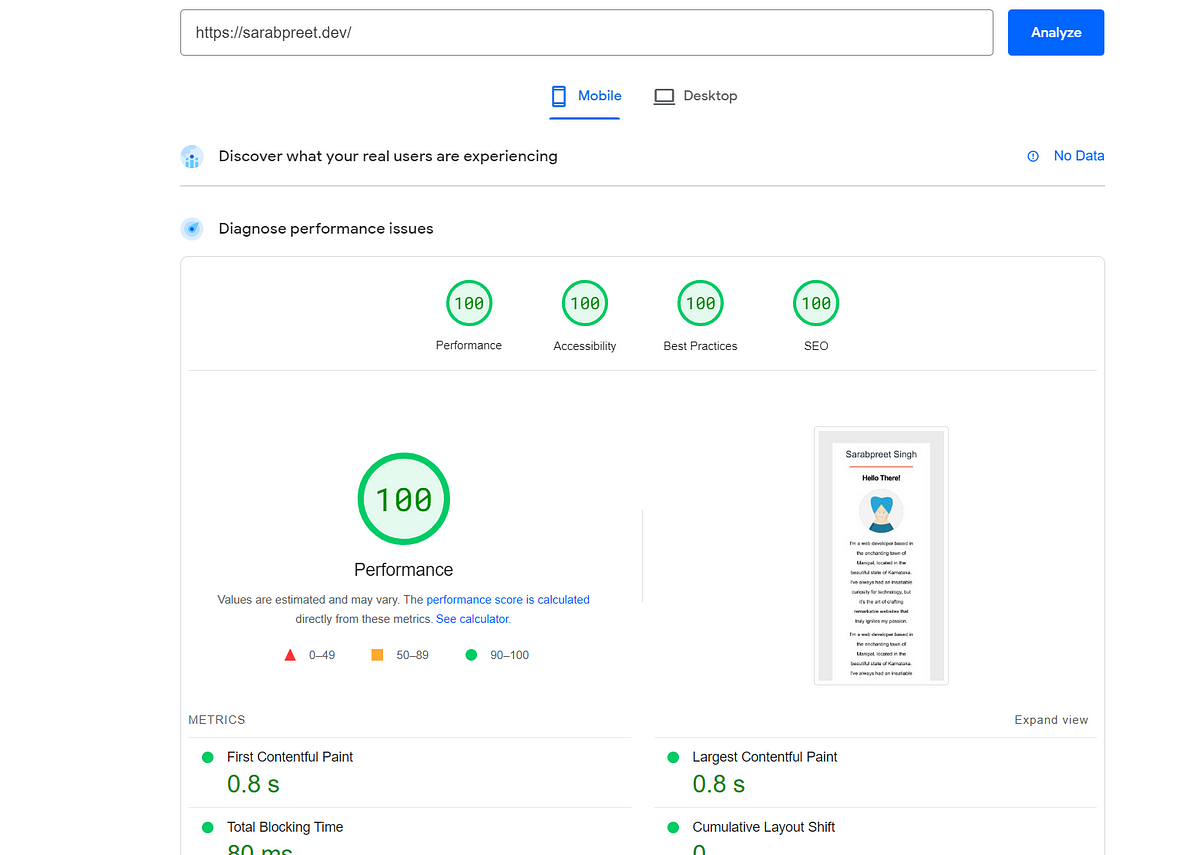This screenshot has height=855, width=1200.
Task: Click the mobile phone icon
Action: click(x=559, y=96)
